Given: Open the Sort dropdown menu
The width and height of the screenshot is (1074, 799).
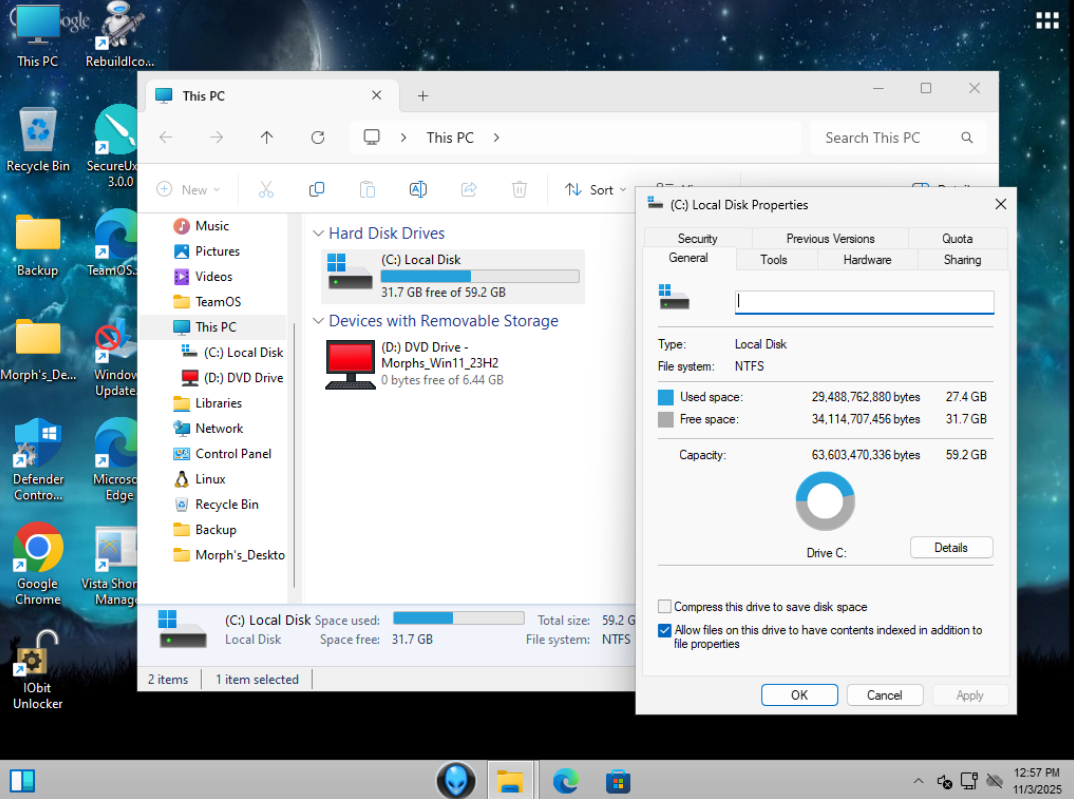Looking at the screenshot, I should click(596, 189).
